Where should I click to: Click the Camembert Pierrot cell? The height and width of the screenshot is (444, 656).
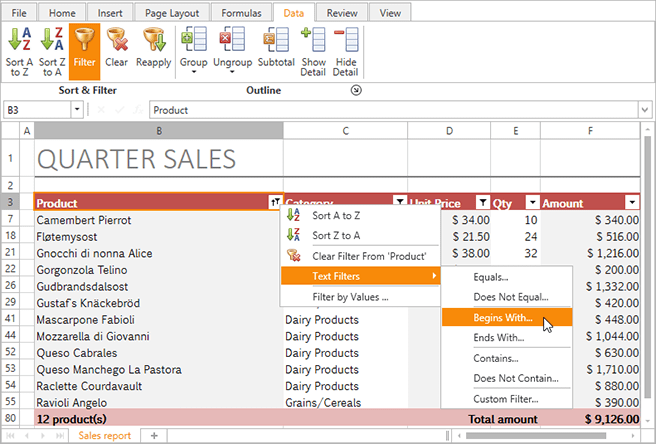click(159, 220)
